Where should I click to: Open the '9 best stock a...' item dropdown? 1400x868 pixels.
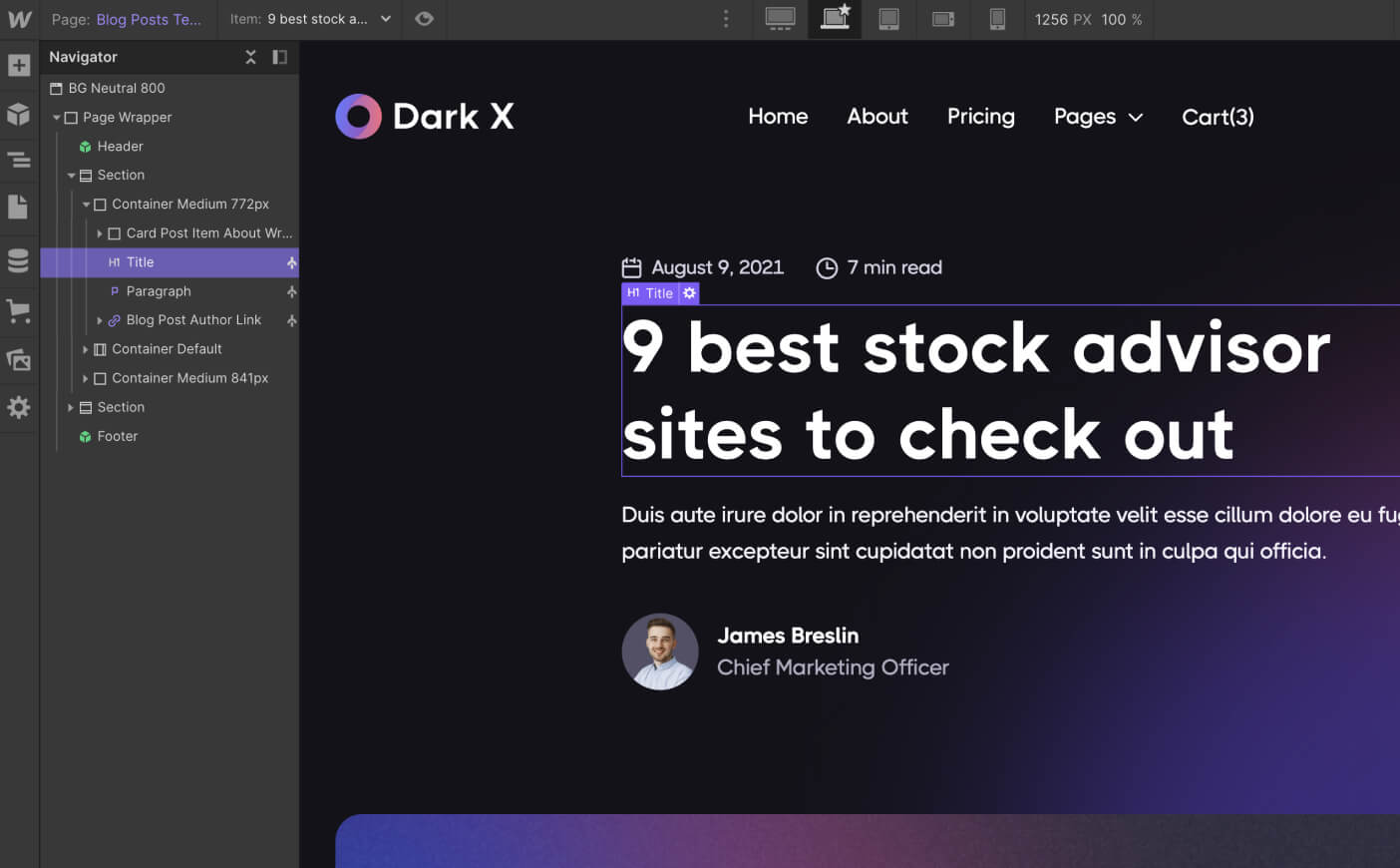(x=385, y=19)
